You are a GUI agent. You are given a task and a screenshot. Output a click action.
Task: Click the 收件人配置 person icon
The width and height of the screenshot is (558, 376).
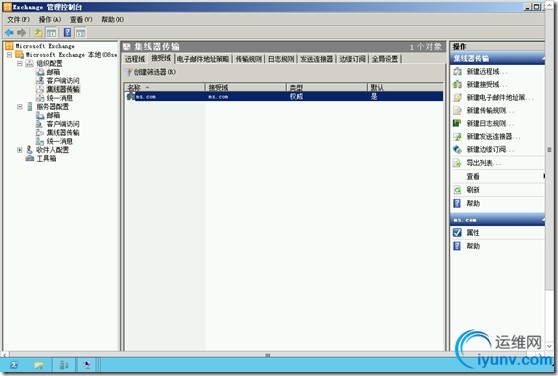pos(30,150)
